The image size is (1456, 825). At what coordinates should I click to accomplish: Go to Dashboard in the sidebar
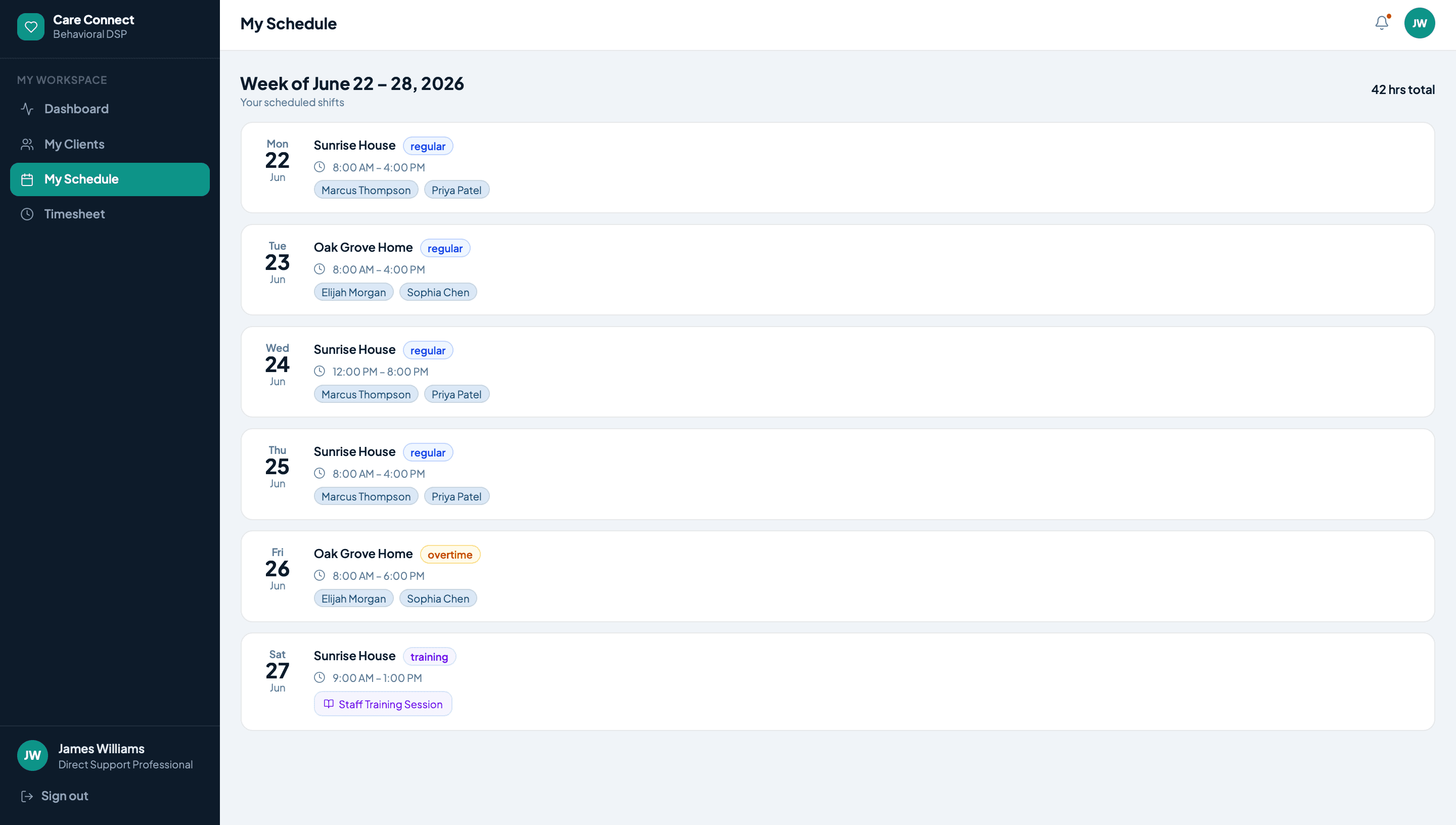pyautogui.click(x=110, y=109)
